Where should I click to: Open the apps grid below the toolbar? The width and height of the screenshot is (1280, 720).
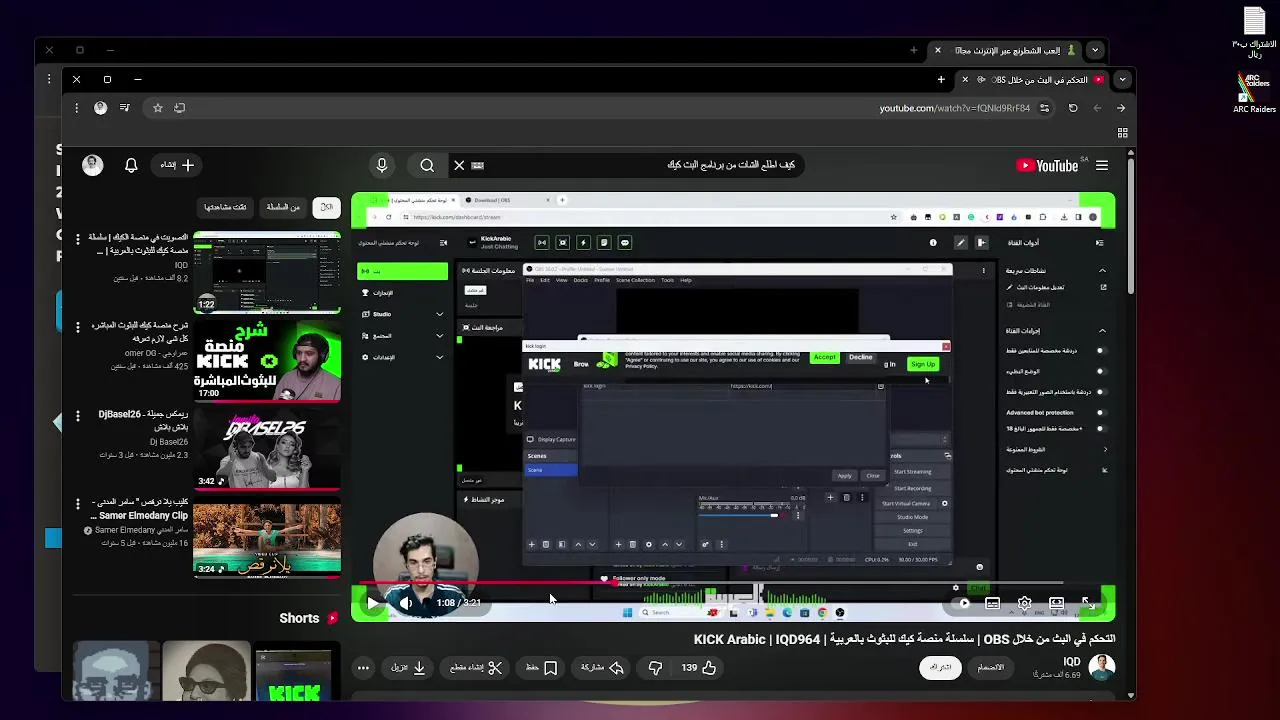(1122, 133)
